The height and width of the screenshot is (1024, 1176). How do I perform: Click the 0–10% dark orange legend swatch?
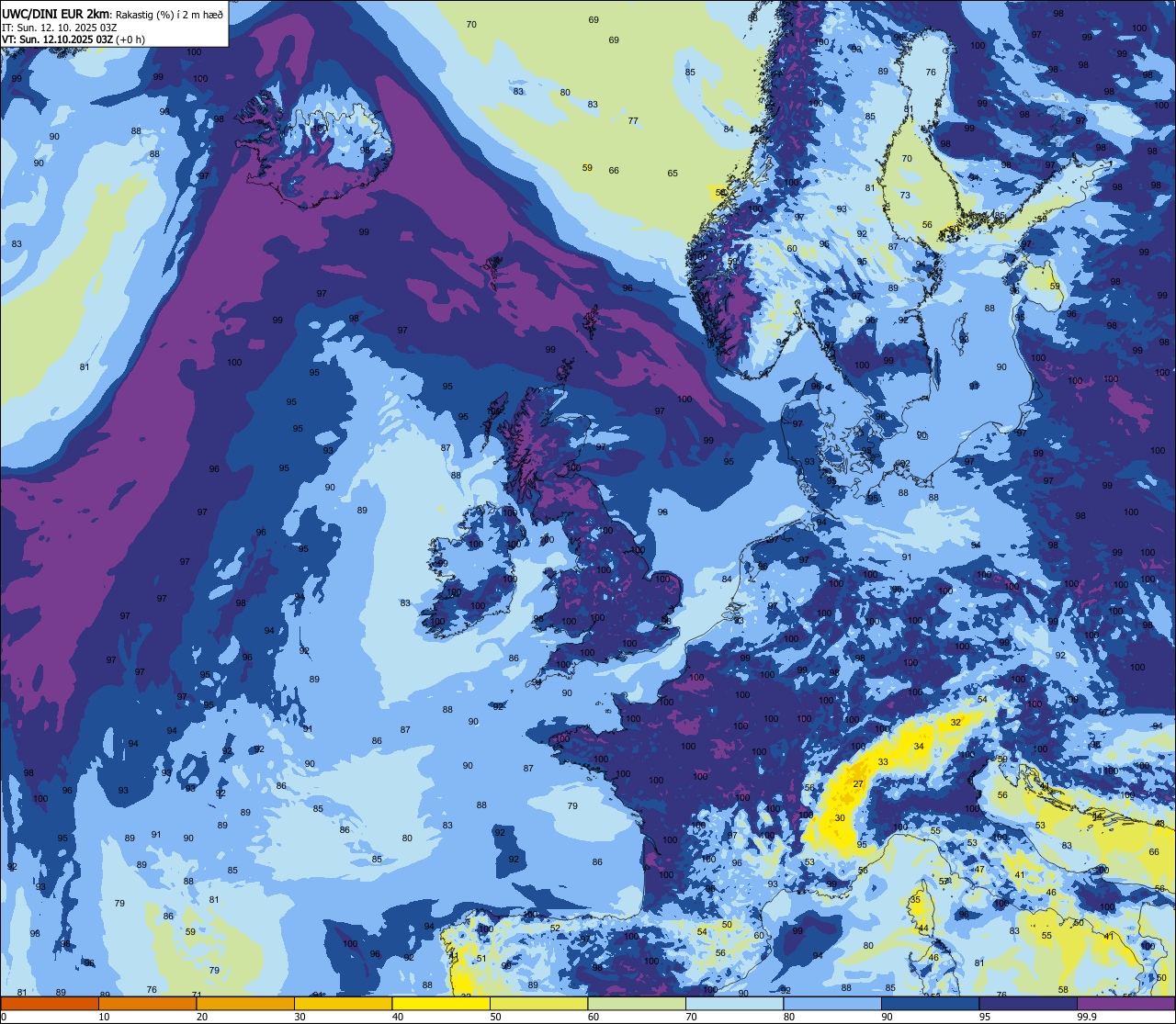click(x=50, y=1003)
